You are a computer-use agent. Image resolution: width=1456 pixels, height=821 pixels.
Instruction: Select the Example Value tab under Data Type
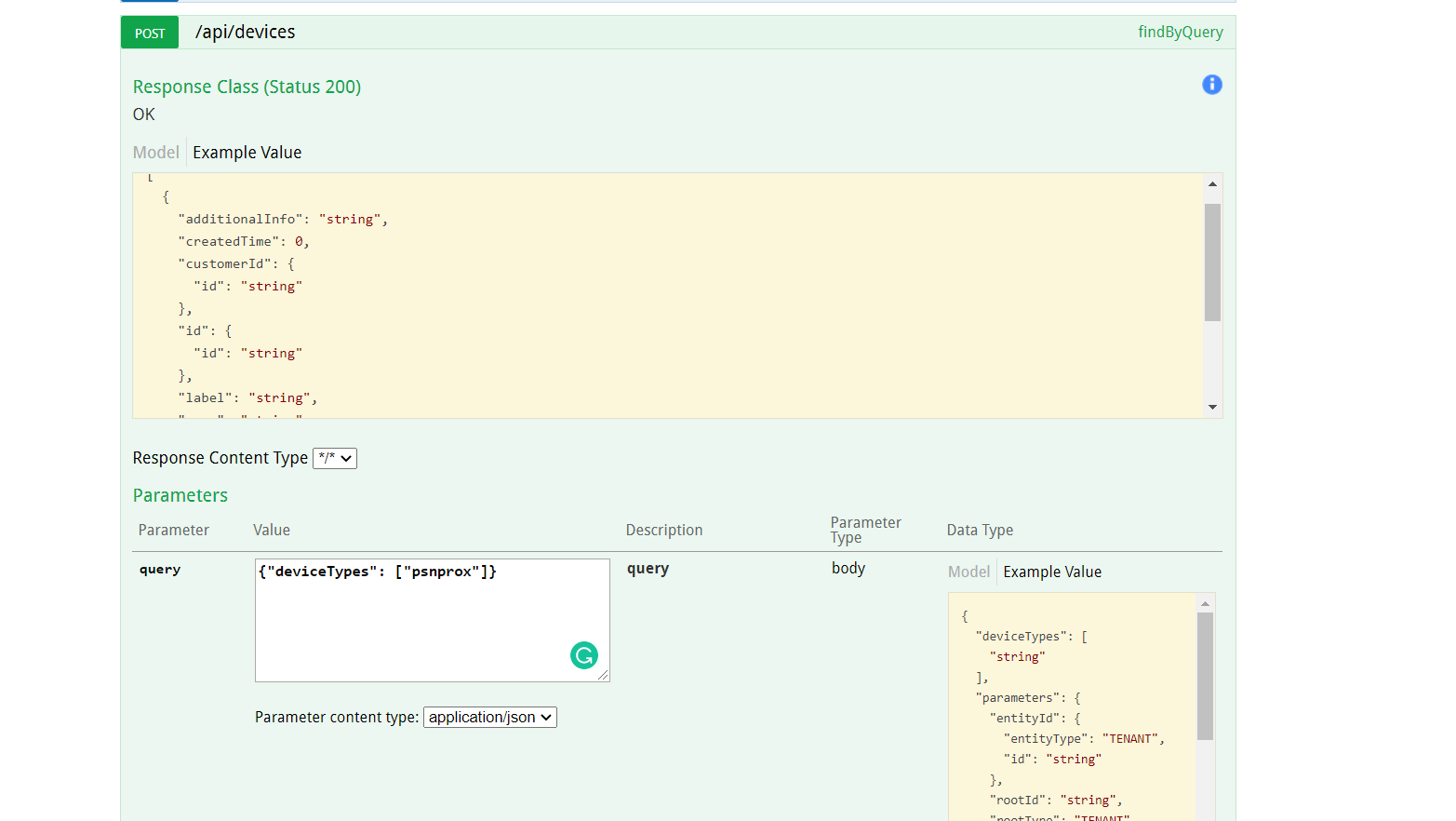tap(1052, 572)
